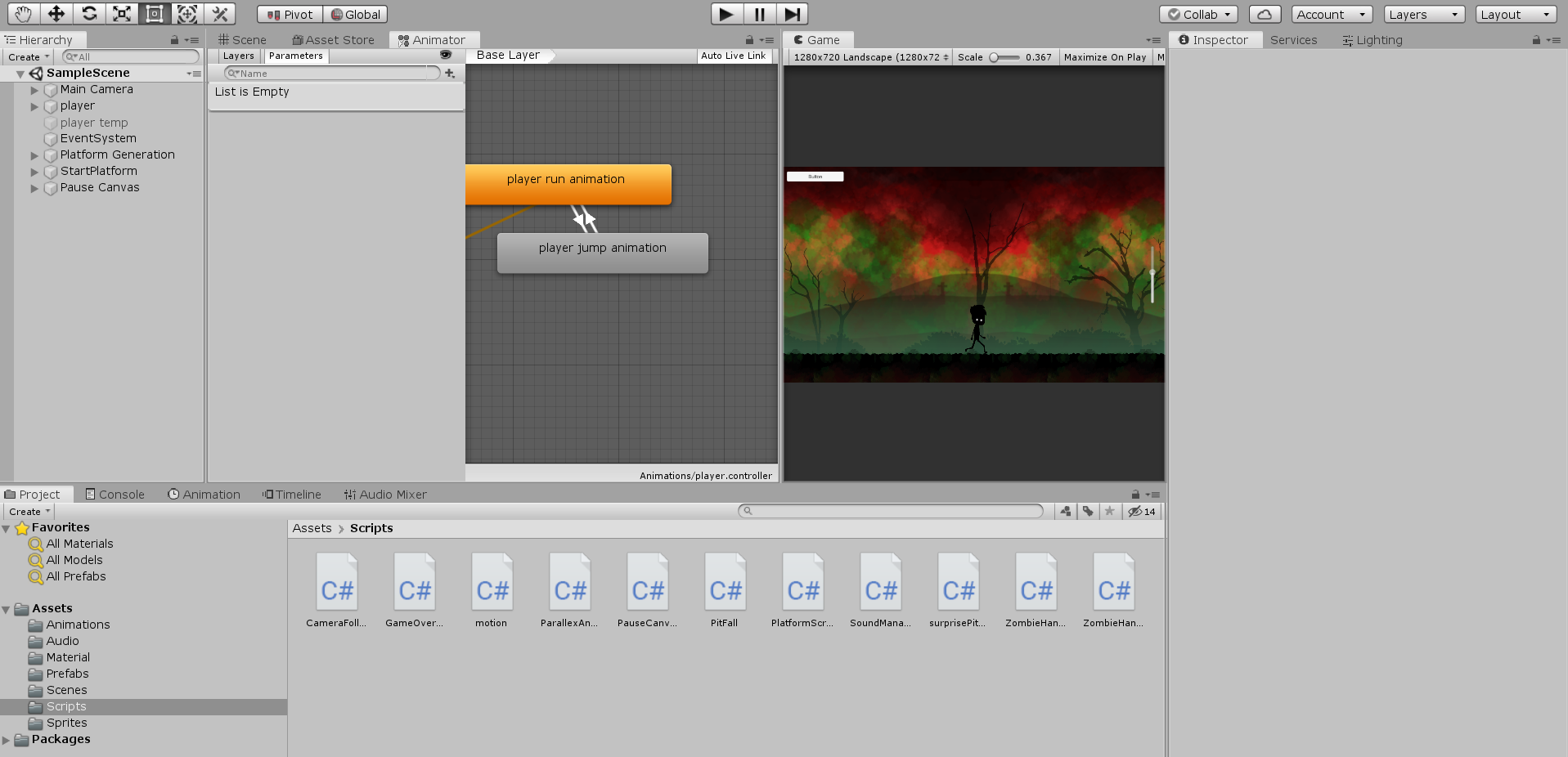
Task: Select the Animator Layers tab
Action: pyautogui.click(x=238, y=56)
